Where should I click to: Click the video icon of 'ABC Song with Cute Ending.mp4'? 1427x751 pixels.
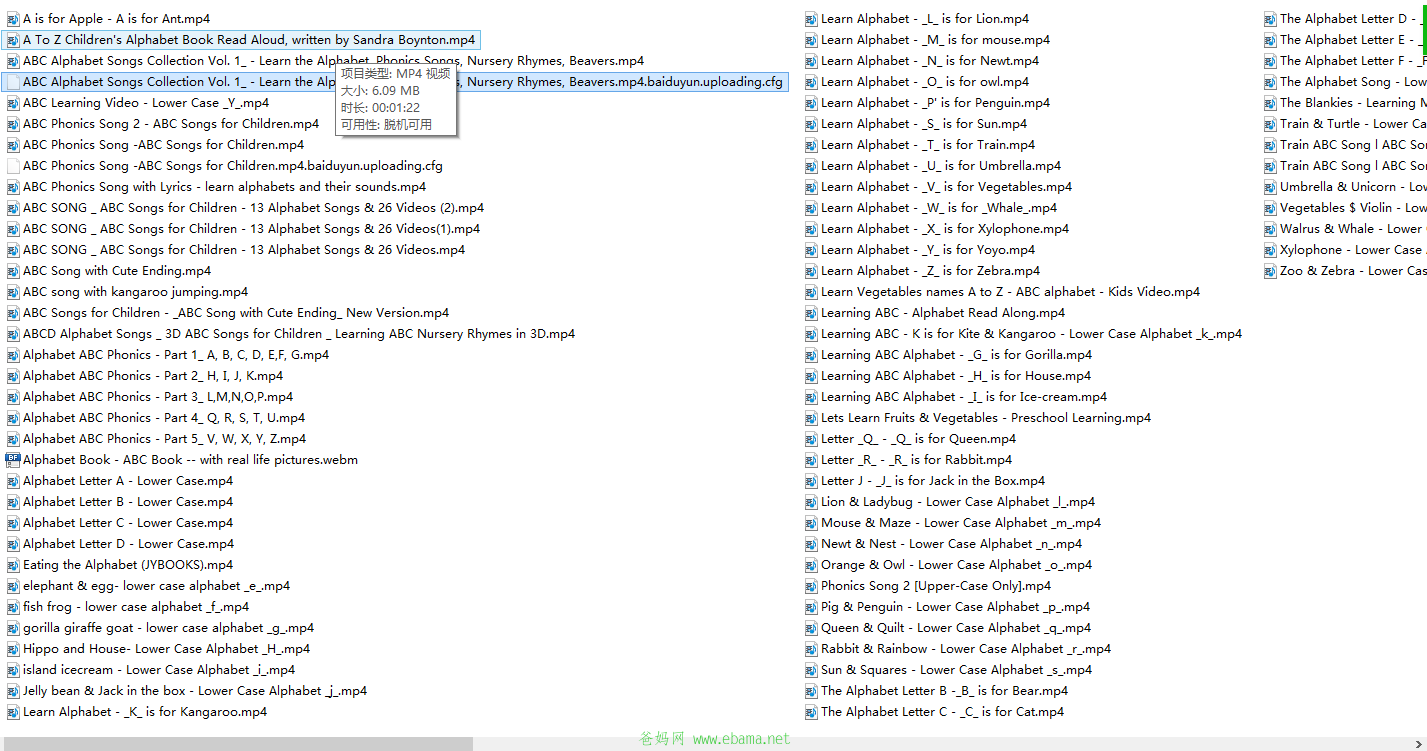point(13,271)
